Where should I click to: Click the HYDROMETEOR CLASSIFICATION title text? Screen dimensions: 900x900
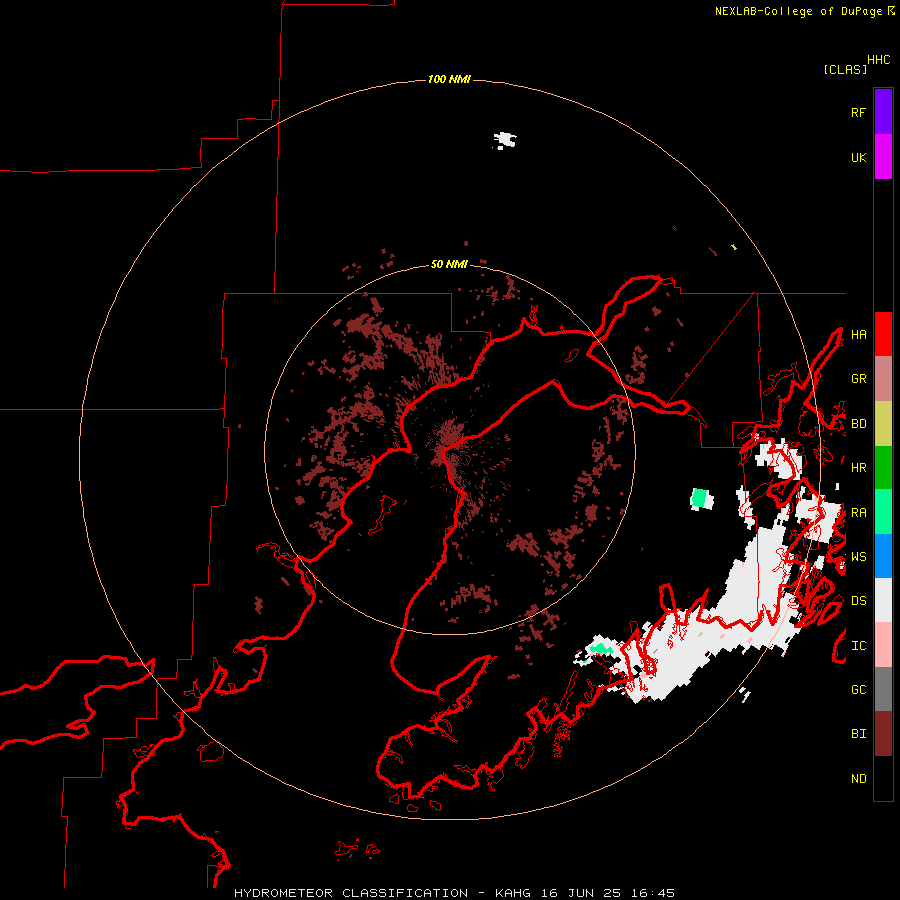tap(351, 893)
